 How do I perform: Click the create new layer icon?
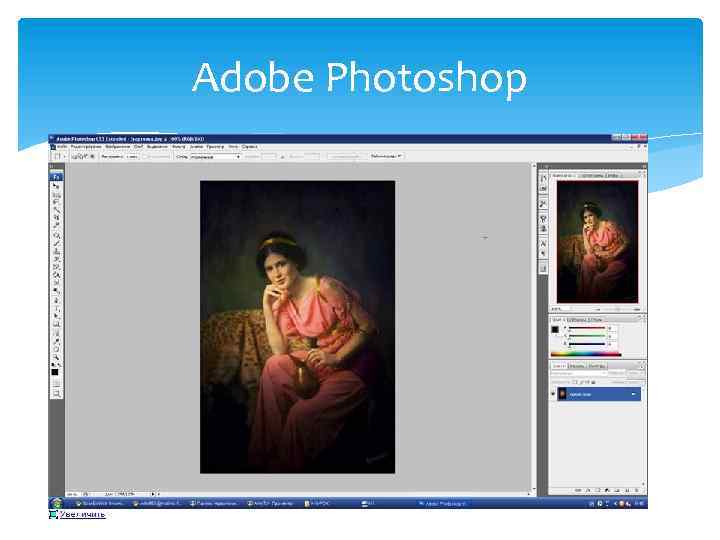628,490
